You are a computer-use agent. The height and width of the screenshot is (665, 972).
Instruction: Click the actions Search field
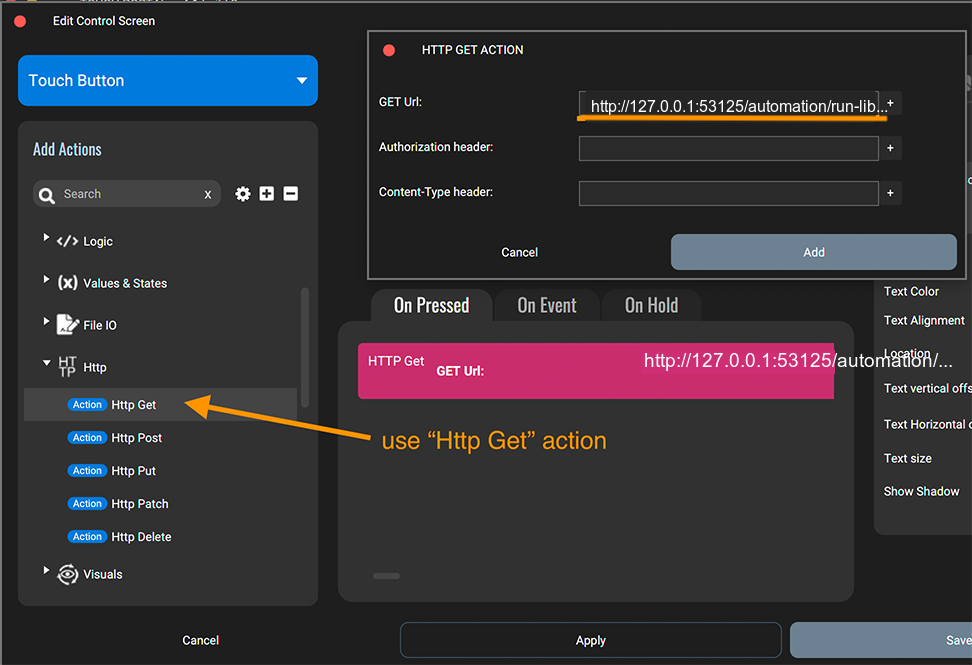pyautogui.click(x=127, y=194)
